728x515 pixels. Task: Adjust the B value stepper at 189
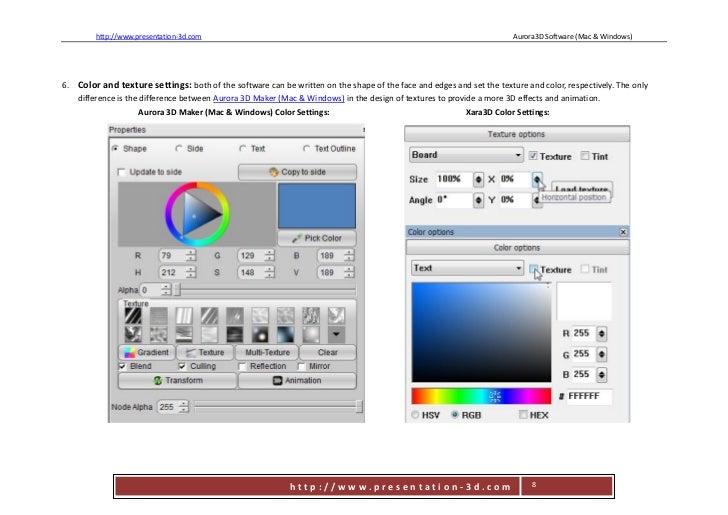(349, 255)
